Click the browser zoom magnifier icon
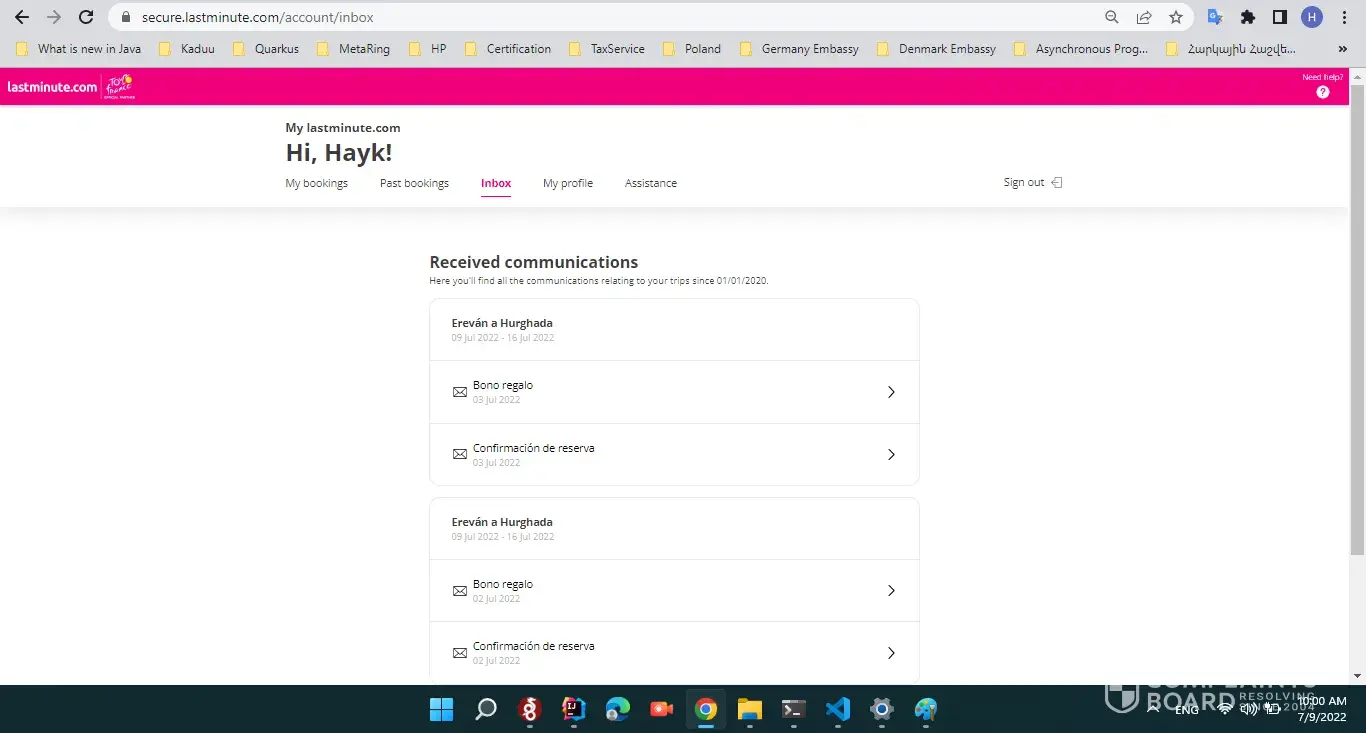This screenshot has height=733, width=1366. click(1112, 17)
